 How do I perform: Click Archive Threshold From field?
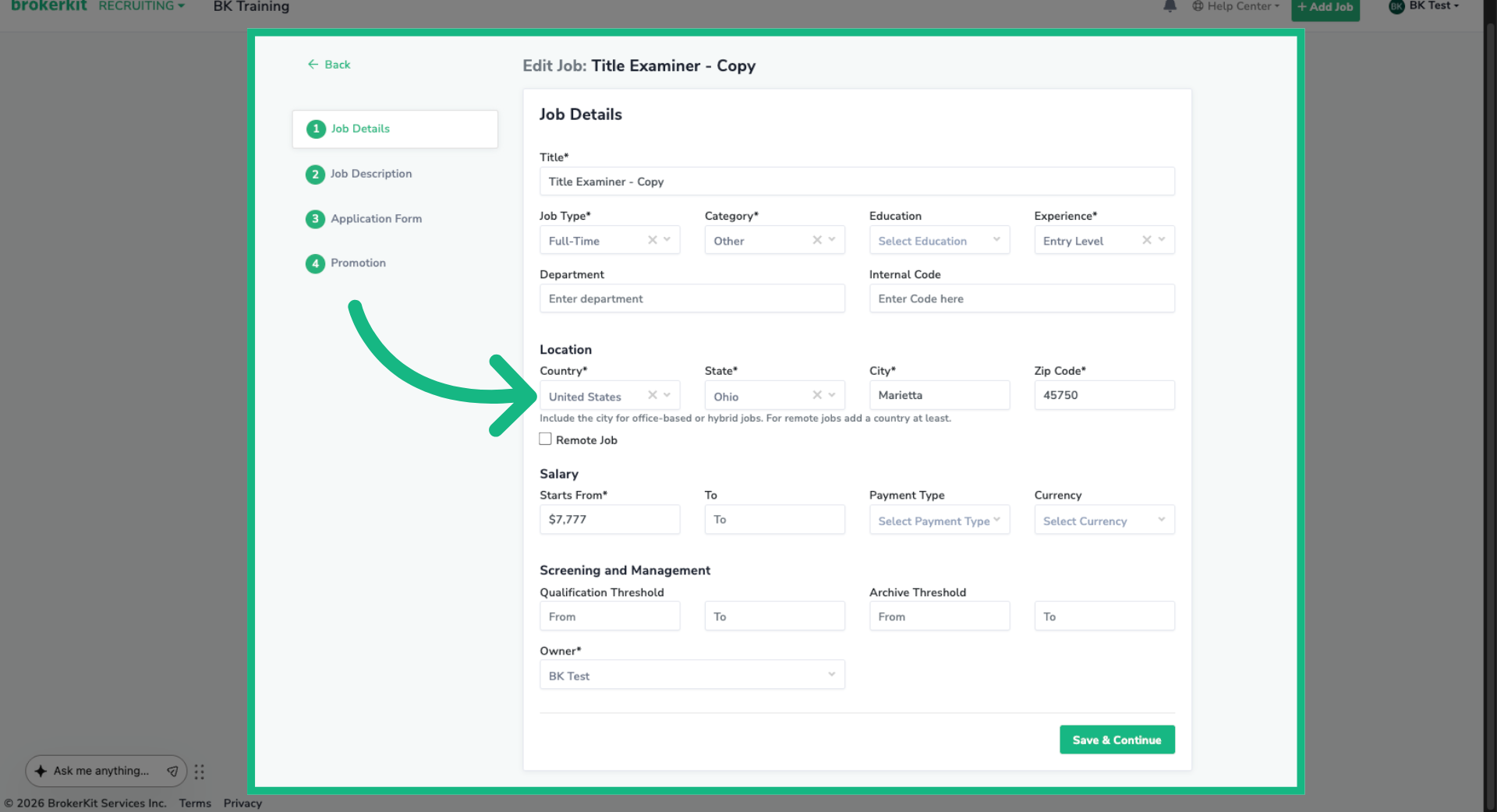(940, 616)
